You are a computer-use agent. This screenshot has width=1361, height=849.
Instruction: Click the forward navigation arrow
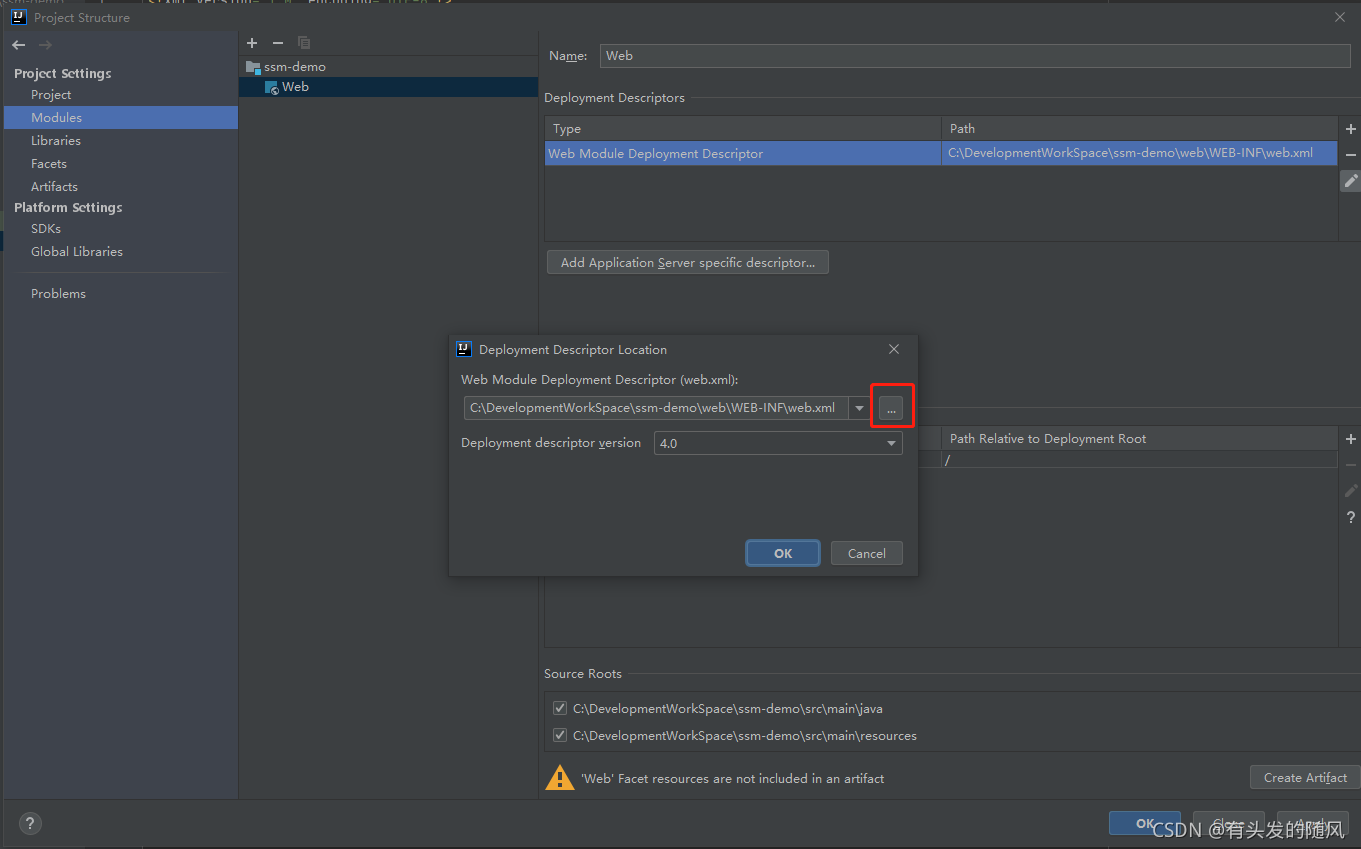tap(45, 45)
